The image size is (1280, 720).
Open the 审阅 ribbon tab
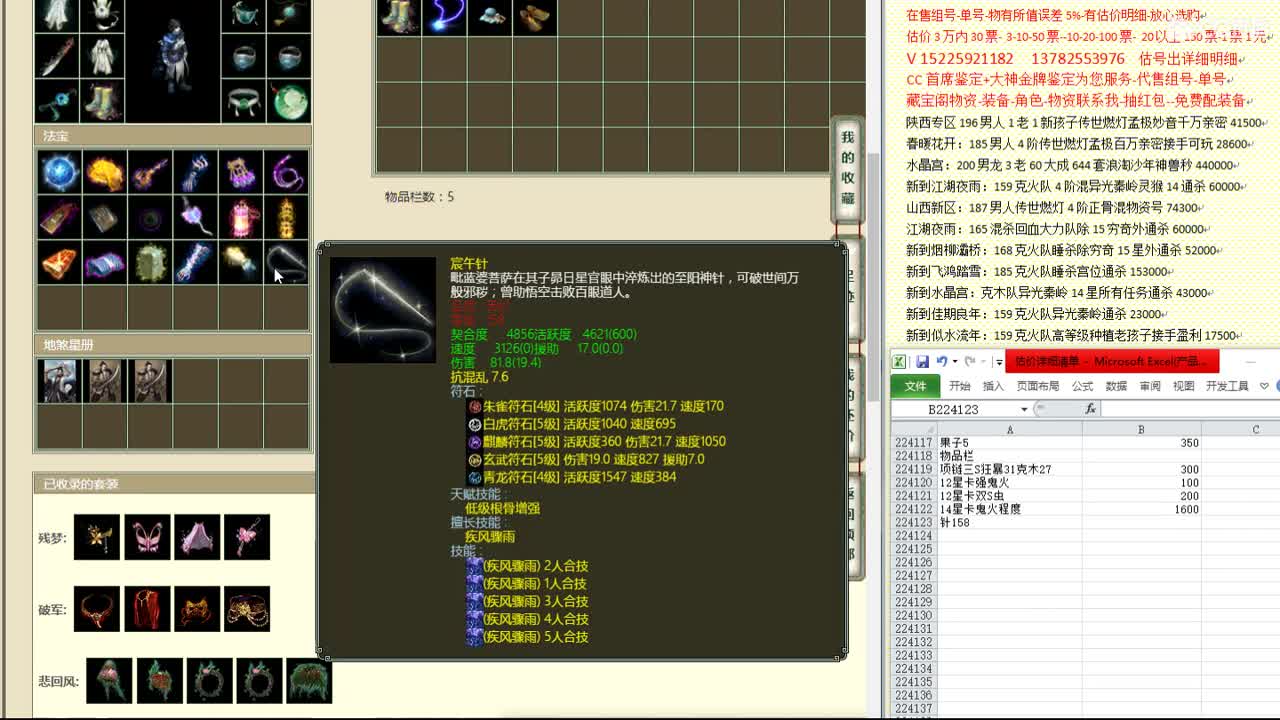point(1150,386)
